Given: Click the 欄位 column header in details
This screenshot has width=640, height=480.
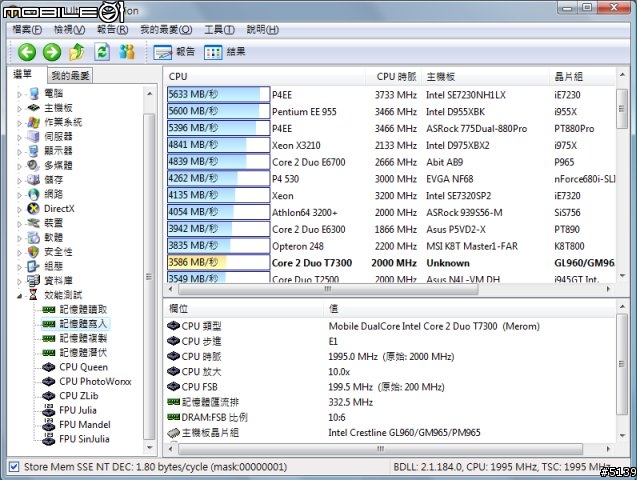Looking at the screenshot, I should coord(244,309).
